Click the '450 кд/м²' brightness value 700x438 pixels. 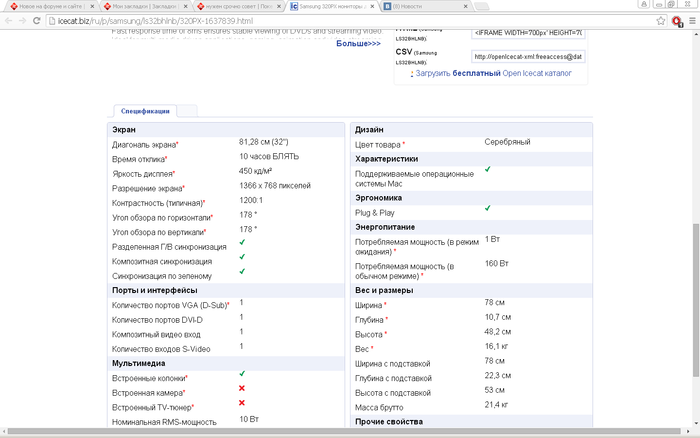(x=255, y=171)
